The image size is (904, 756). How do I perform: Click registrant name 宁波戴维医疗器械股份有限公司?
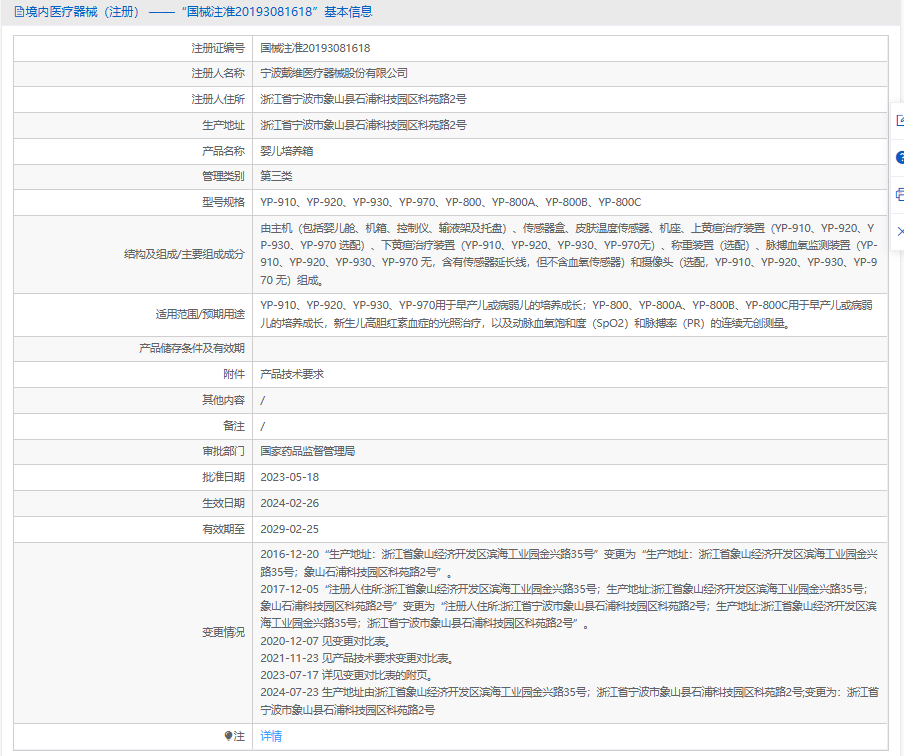pos(334,73)
